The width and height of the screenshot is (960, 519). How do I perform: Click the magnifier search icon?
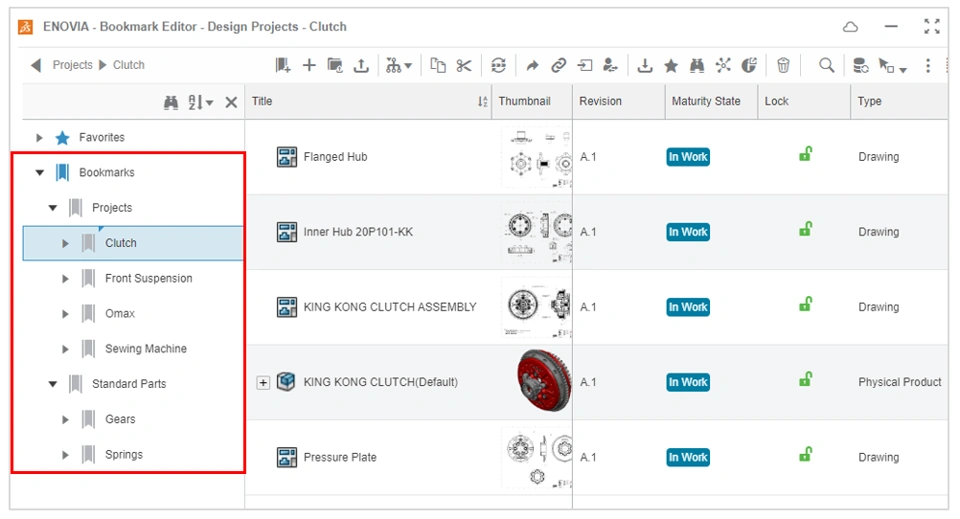click(x=827, y=65)
